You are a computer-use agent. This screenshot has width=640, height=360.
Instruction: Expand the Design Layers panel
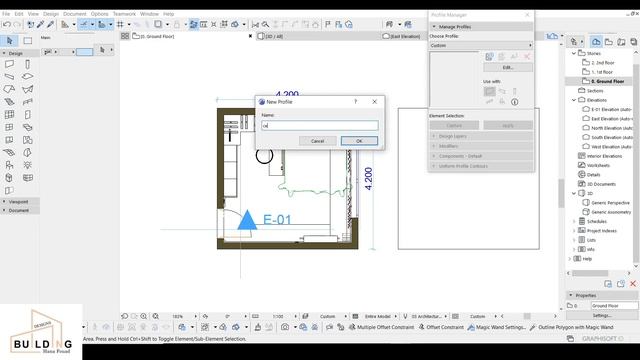click(481, 136)
